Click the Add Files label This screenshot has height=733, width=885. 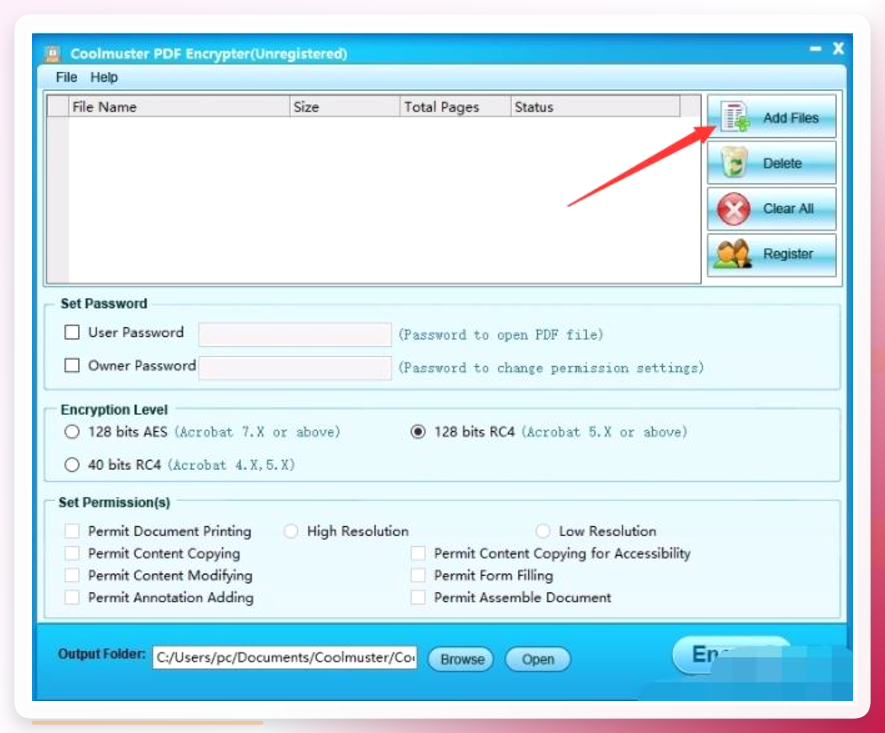(x=791, y=117)
